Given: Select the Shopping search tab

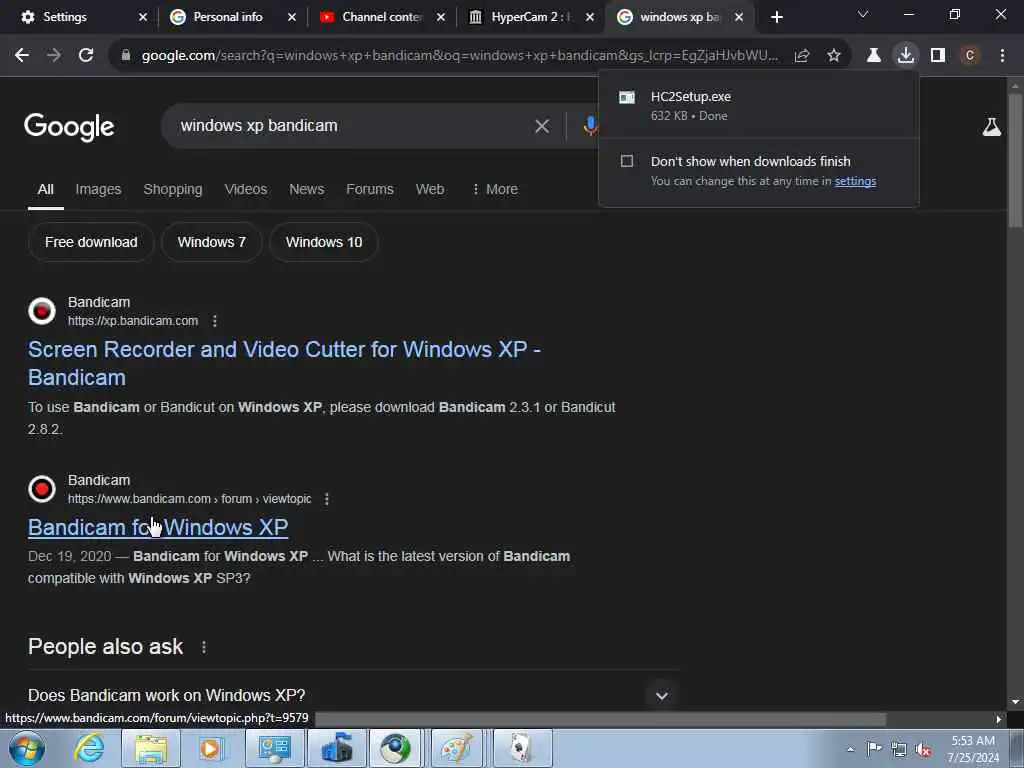Looking at the screenshot, I should (172, 189).
